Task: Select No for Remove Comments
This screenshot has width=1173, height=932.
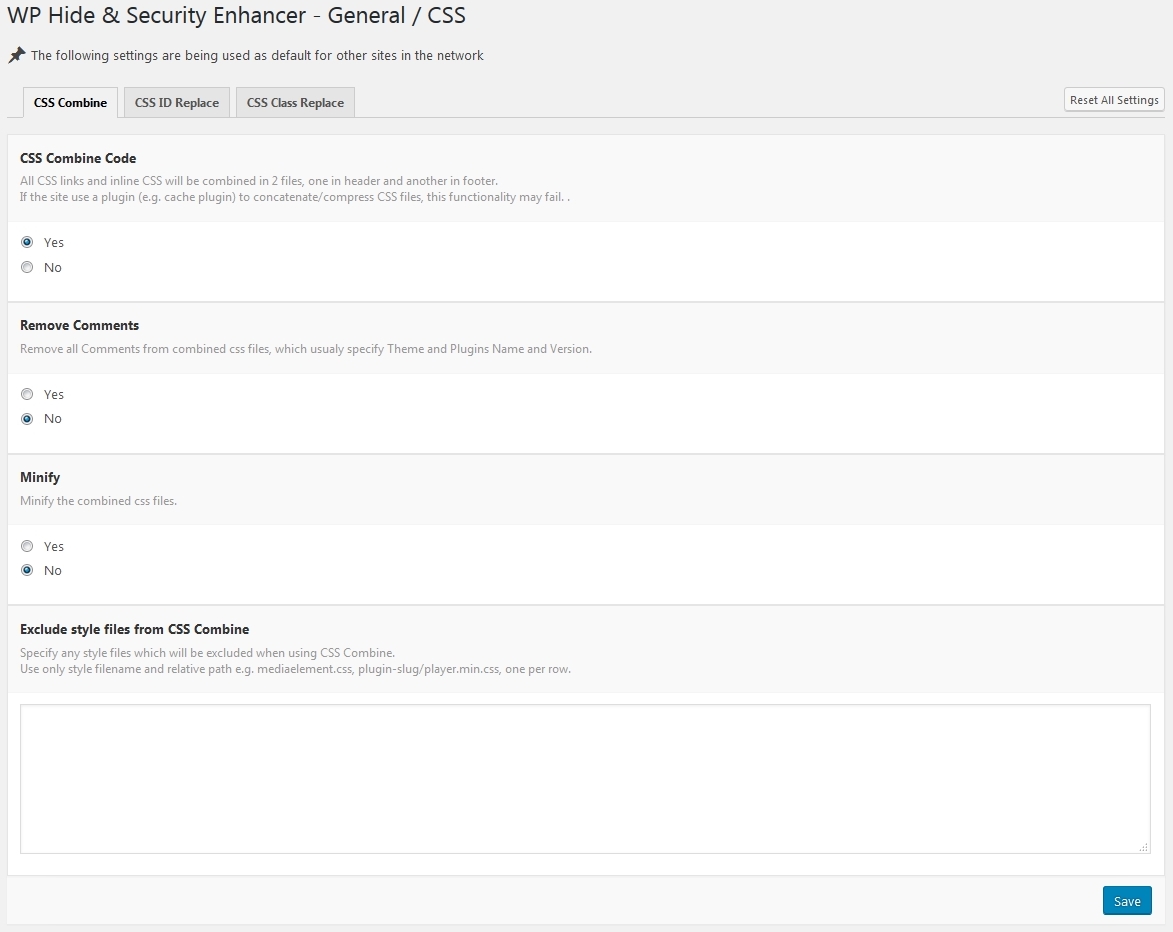Action: point(27,419)
